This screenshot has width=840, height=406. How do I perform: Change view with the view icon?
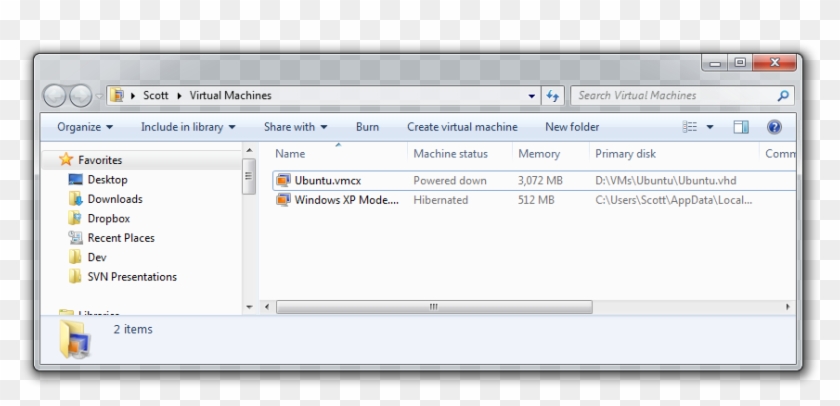pyautogui.click(x=690, y=127)
